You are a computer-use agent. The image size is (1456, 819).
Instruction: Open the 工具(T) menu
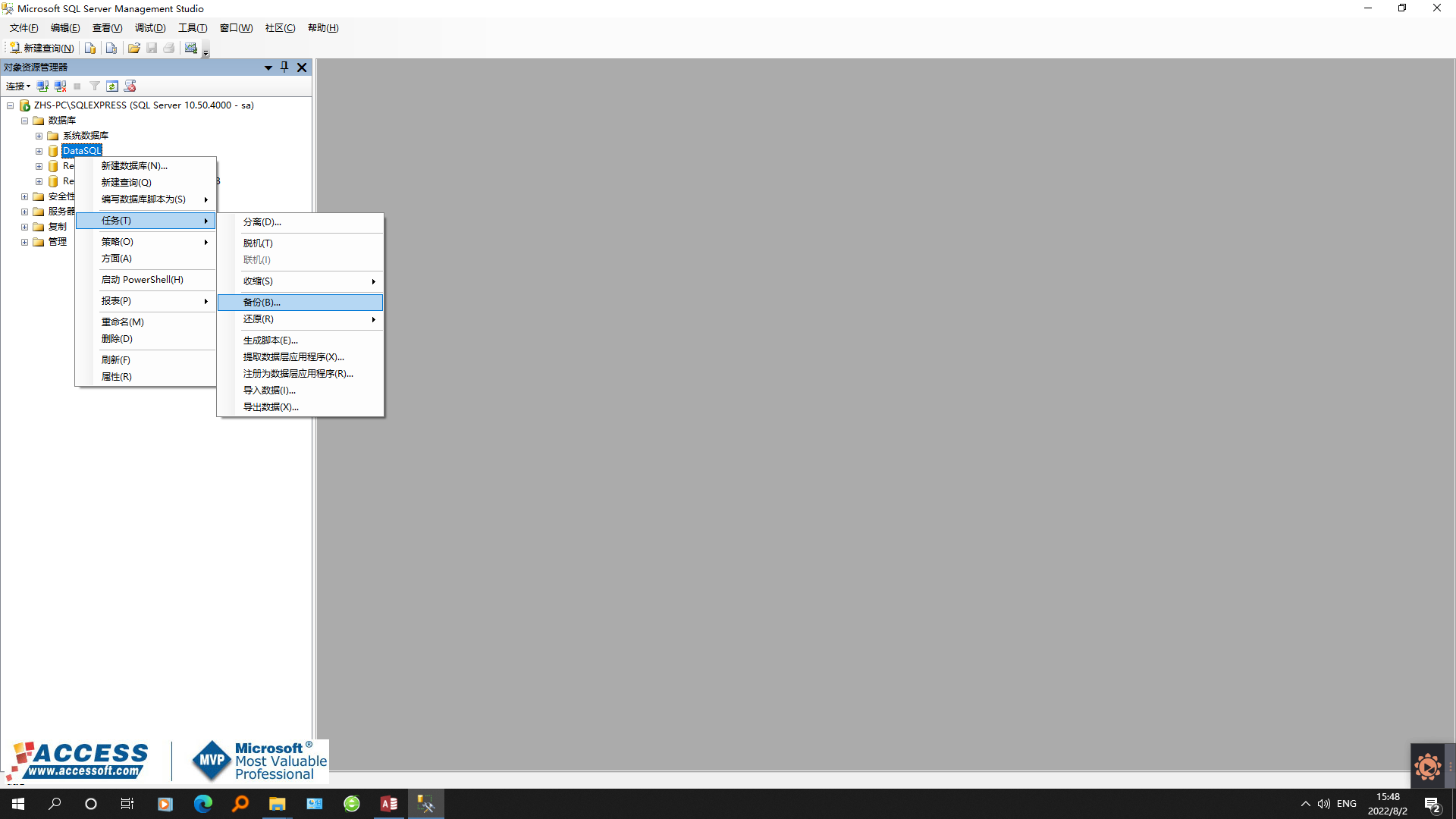tap(193, 28)
